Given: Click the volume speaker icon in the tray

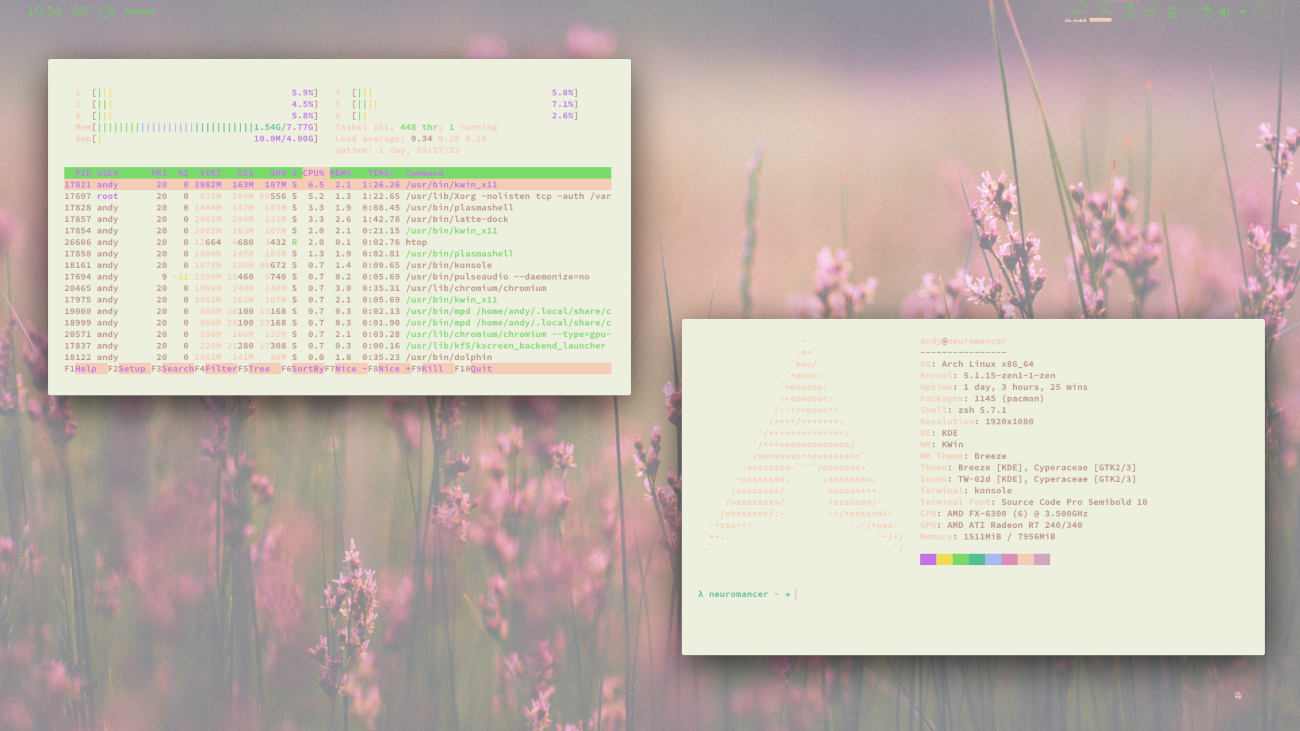Looking at the screenshot, I should point(1224,12).
